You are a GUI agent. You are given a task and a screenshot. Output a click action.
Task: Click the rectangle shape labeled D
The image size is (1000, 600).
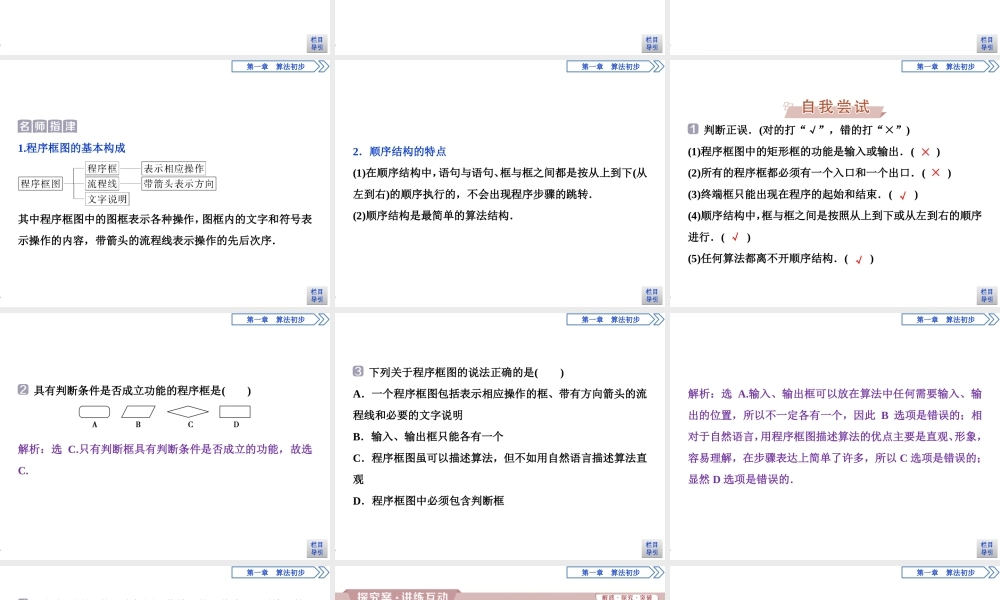(235, 412)
